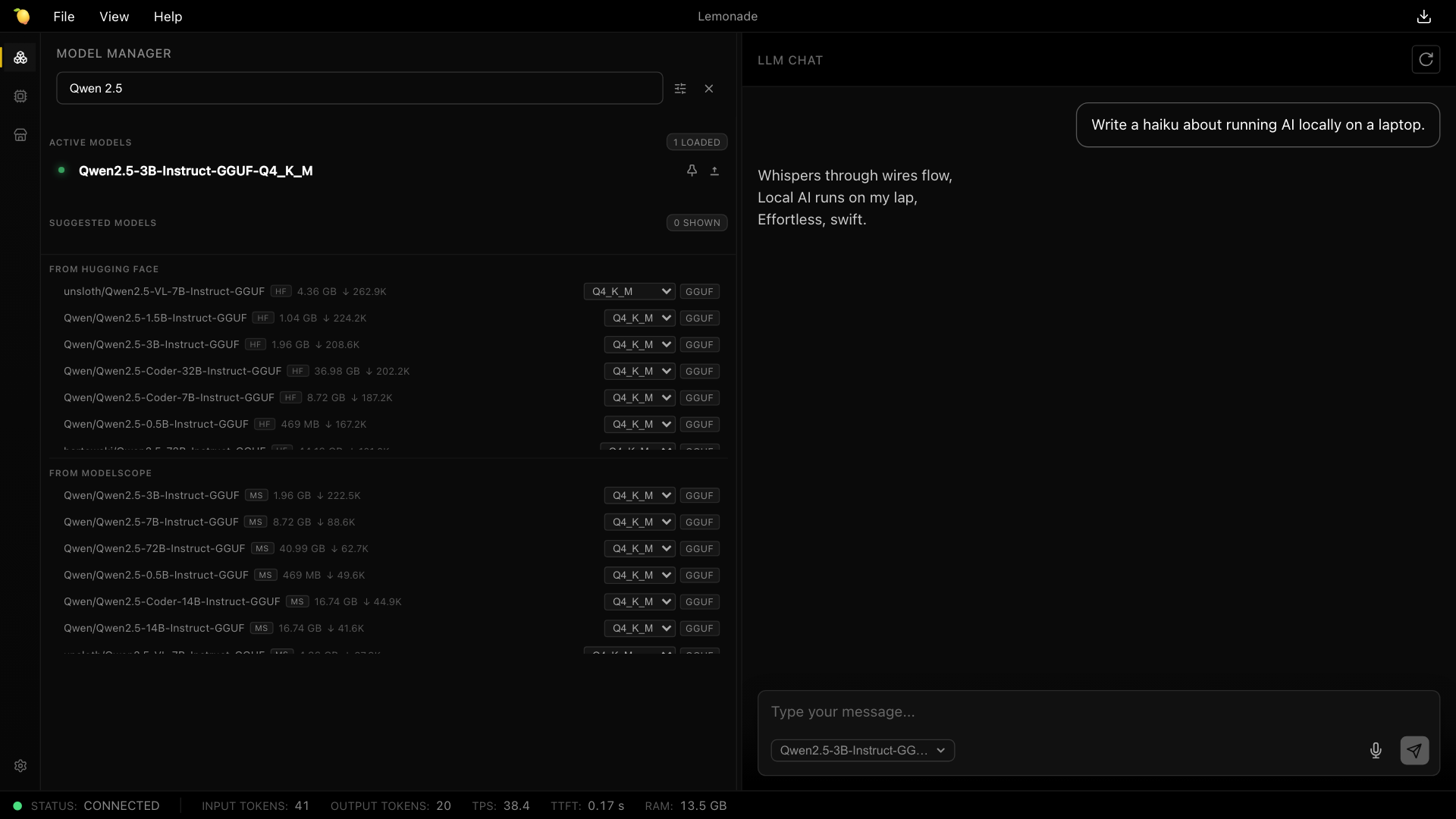Open the chat model selector dropdown
1456x819 pixels.
[862, 751]
